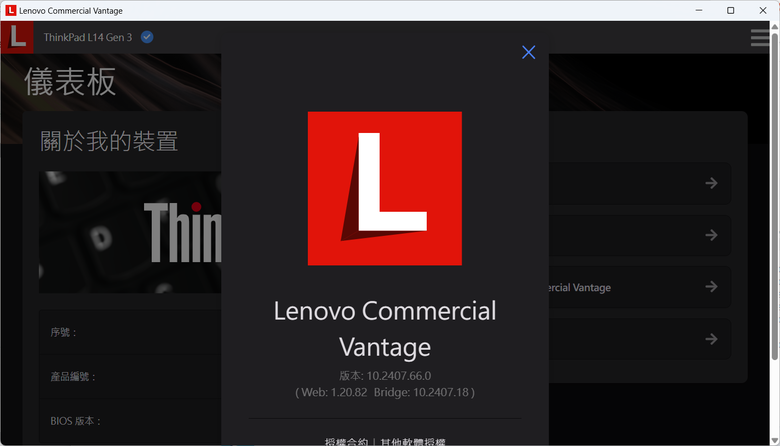
Task: Click the vertical scrollbar thumb
Action: point(775,195)
